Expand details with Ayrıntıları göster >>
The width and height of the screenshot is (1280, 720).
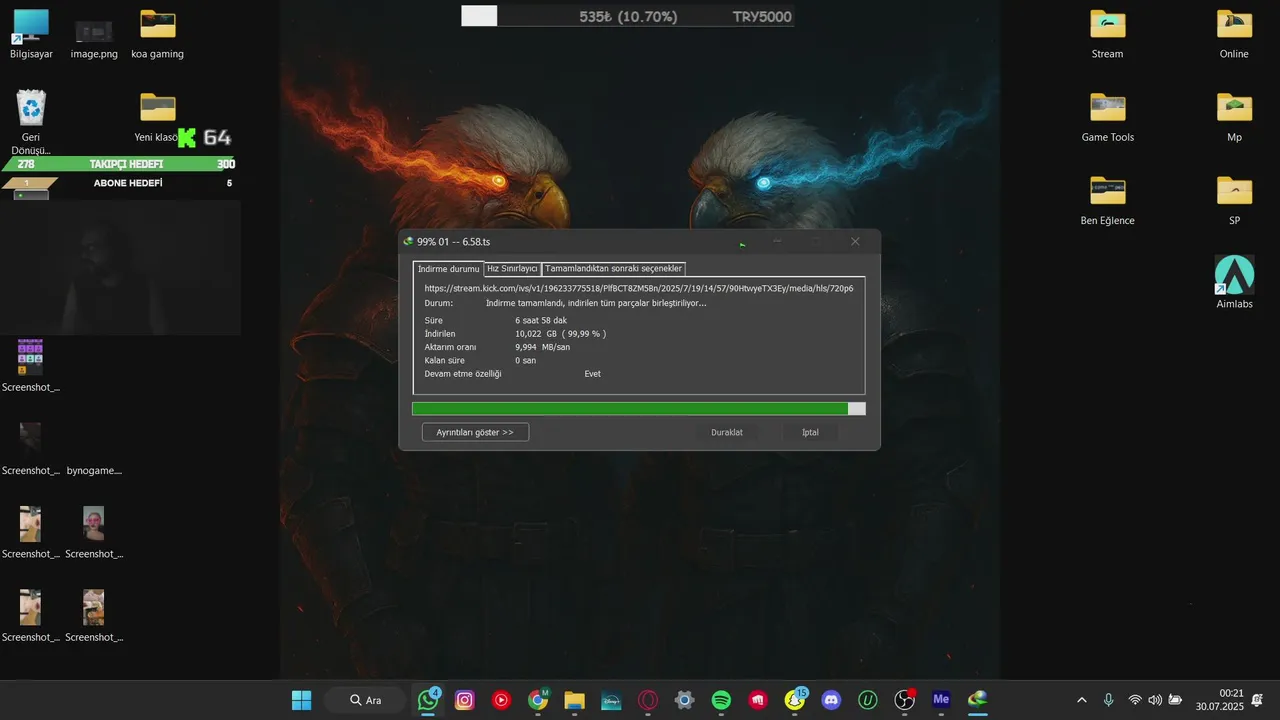point(475,432)
